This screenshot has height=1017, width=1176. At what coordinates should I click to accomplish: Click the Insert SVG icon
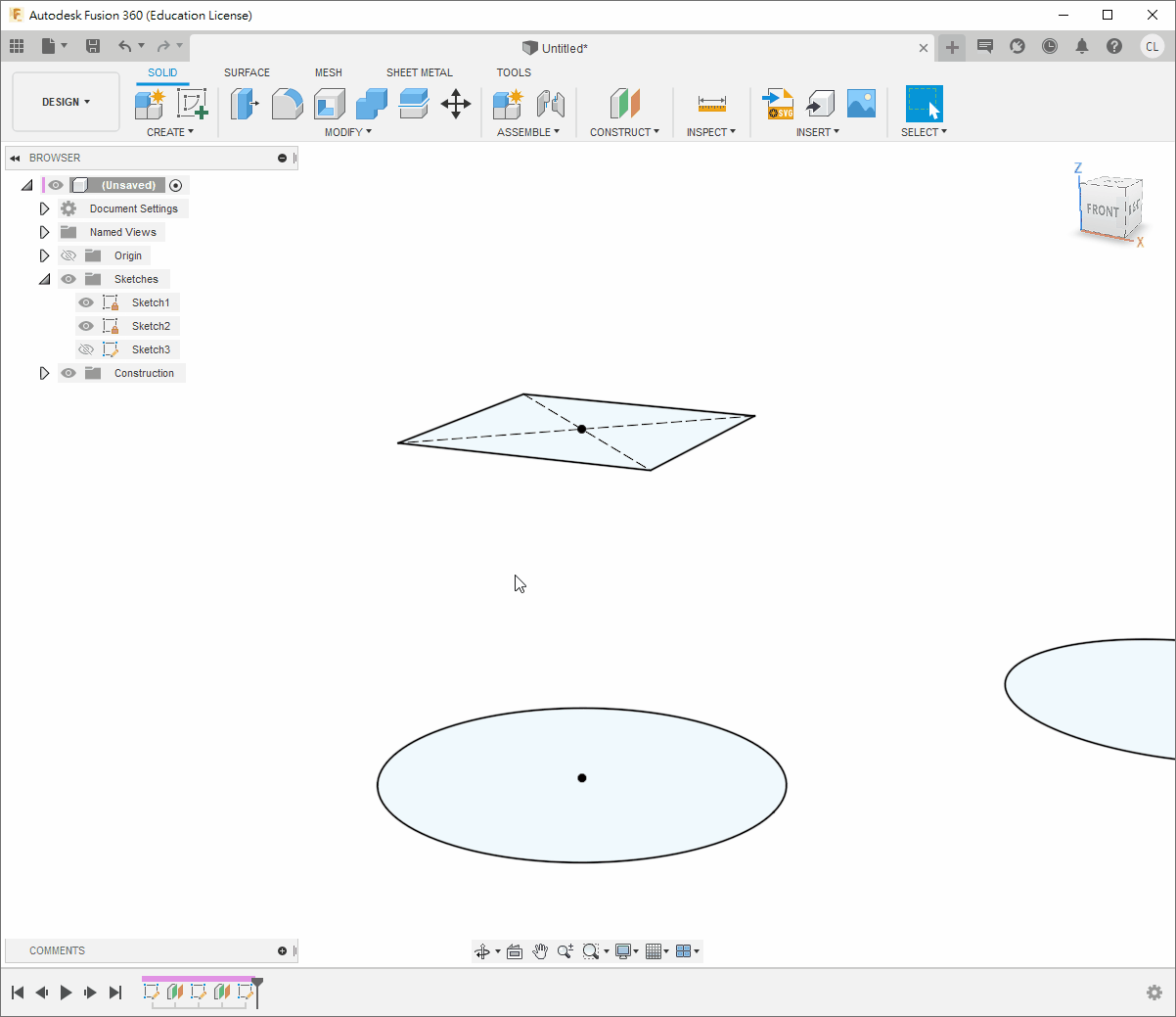(x=778, y=104)
